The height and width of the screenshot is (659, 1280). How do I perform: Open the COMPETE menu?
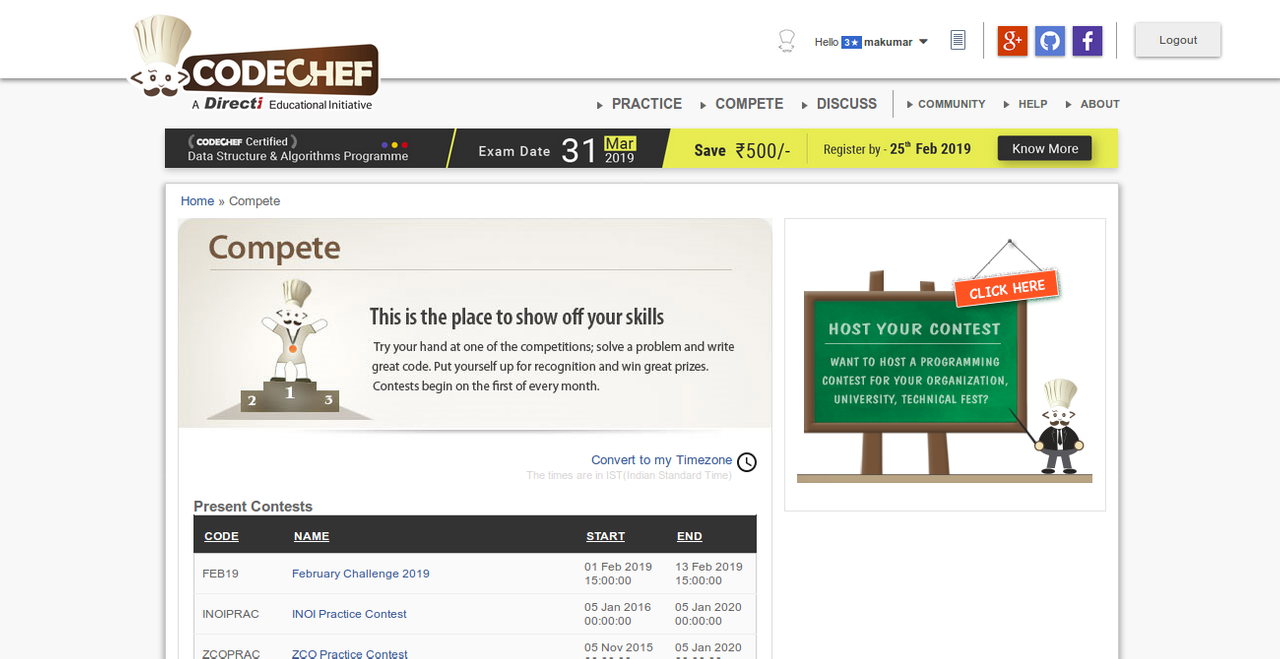coord(749,104)
